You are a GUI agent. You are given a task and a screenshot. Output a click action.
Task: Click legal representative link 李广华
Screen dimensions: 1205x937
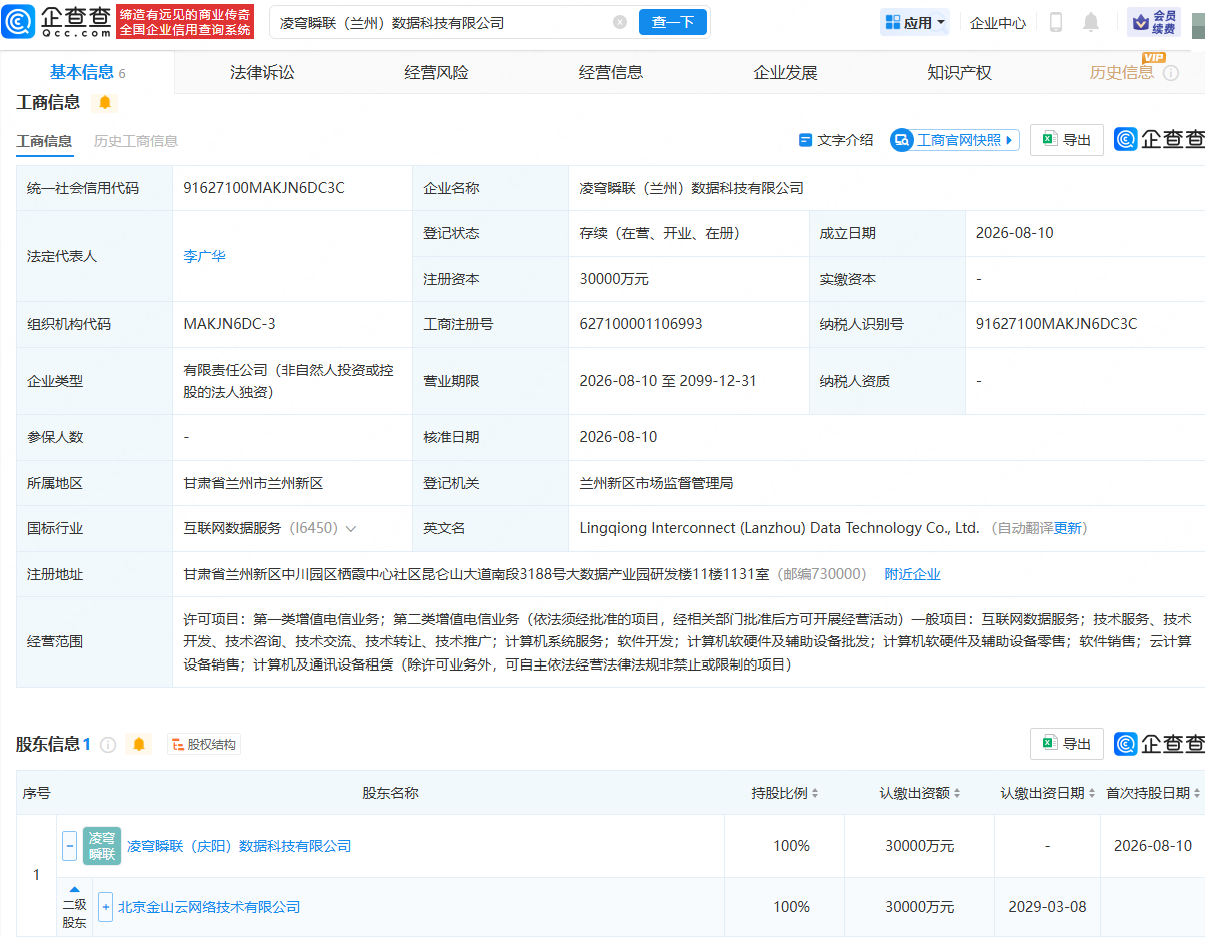coord(204,256)
